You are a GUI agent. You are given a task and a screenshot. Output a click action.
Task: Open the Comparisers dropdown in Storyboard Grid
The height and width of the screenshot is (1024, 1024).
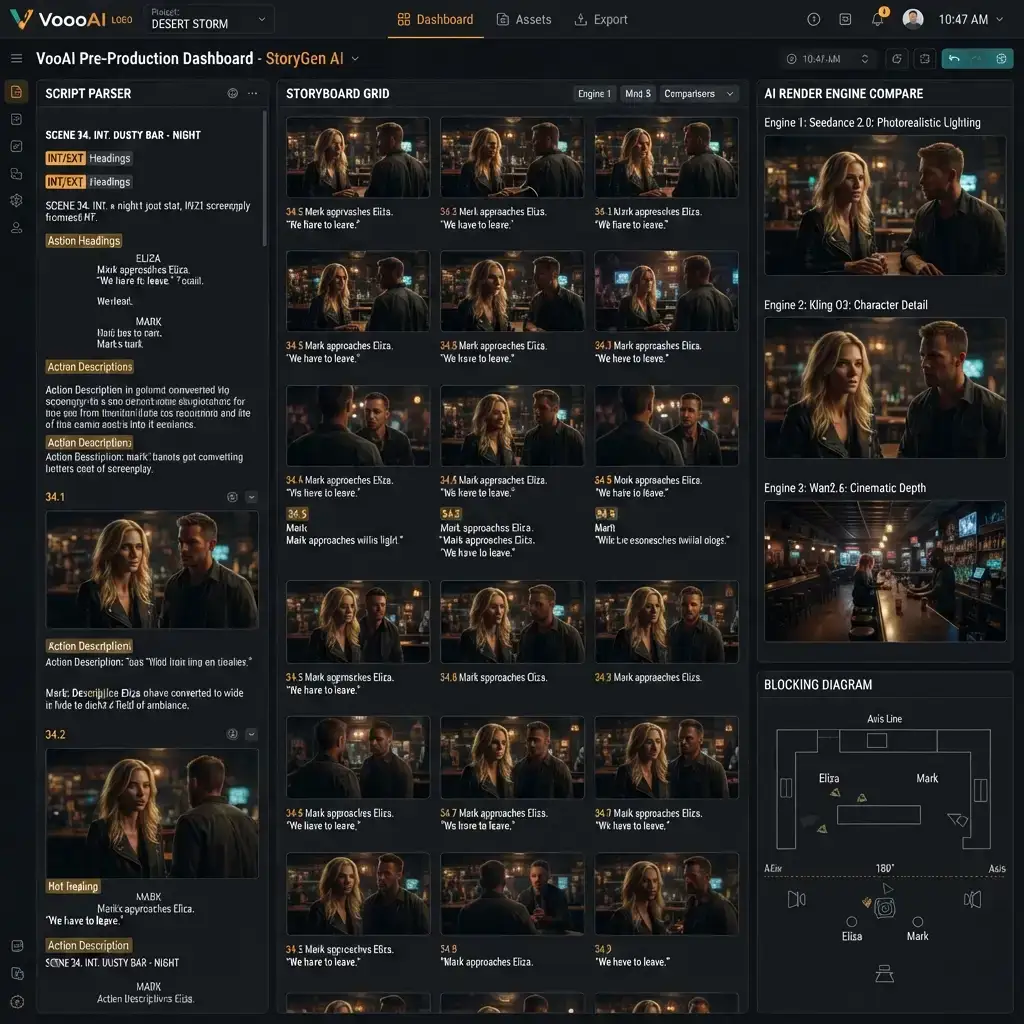[x=699, y=93]
